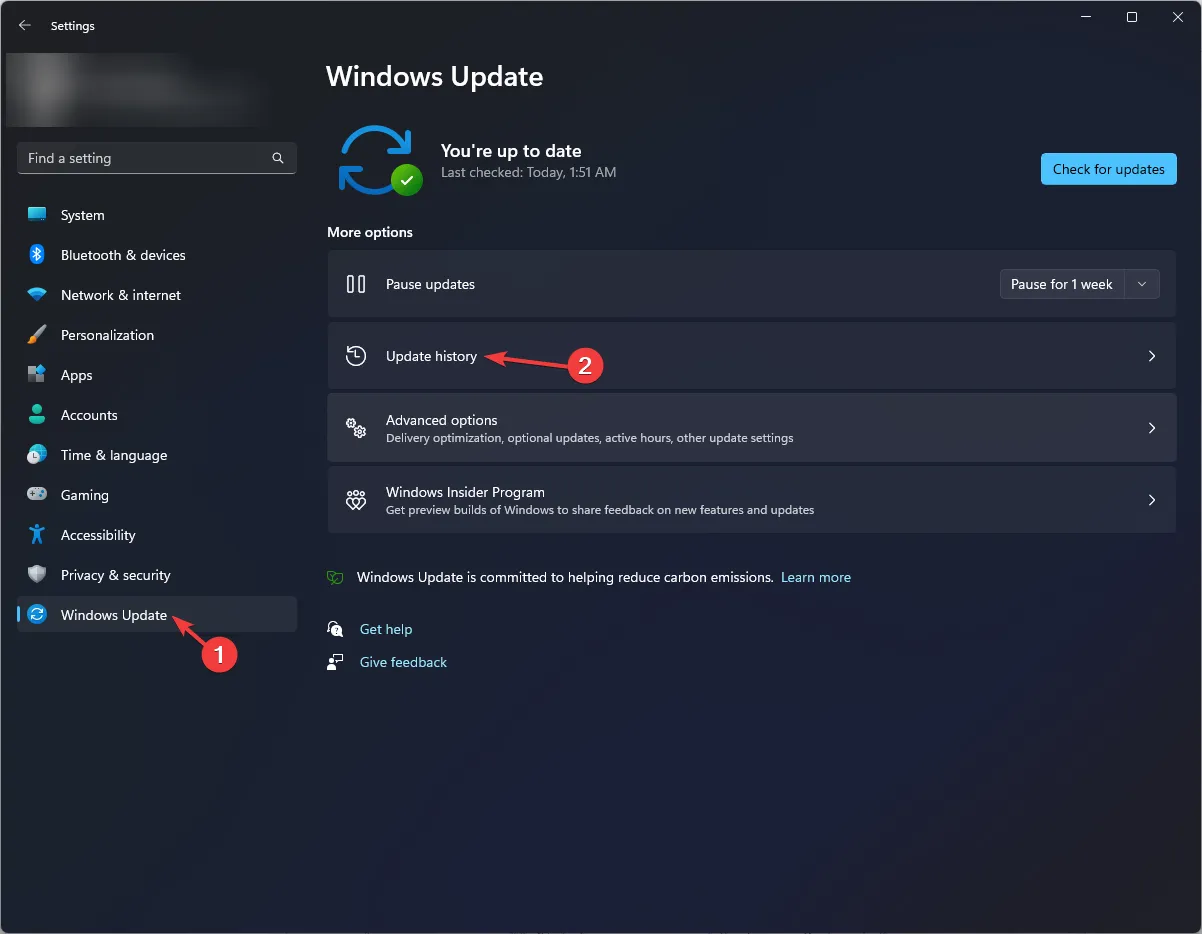Open the System settings category

(x=157, y=215)
